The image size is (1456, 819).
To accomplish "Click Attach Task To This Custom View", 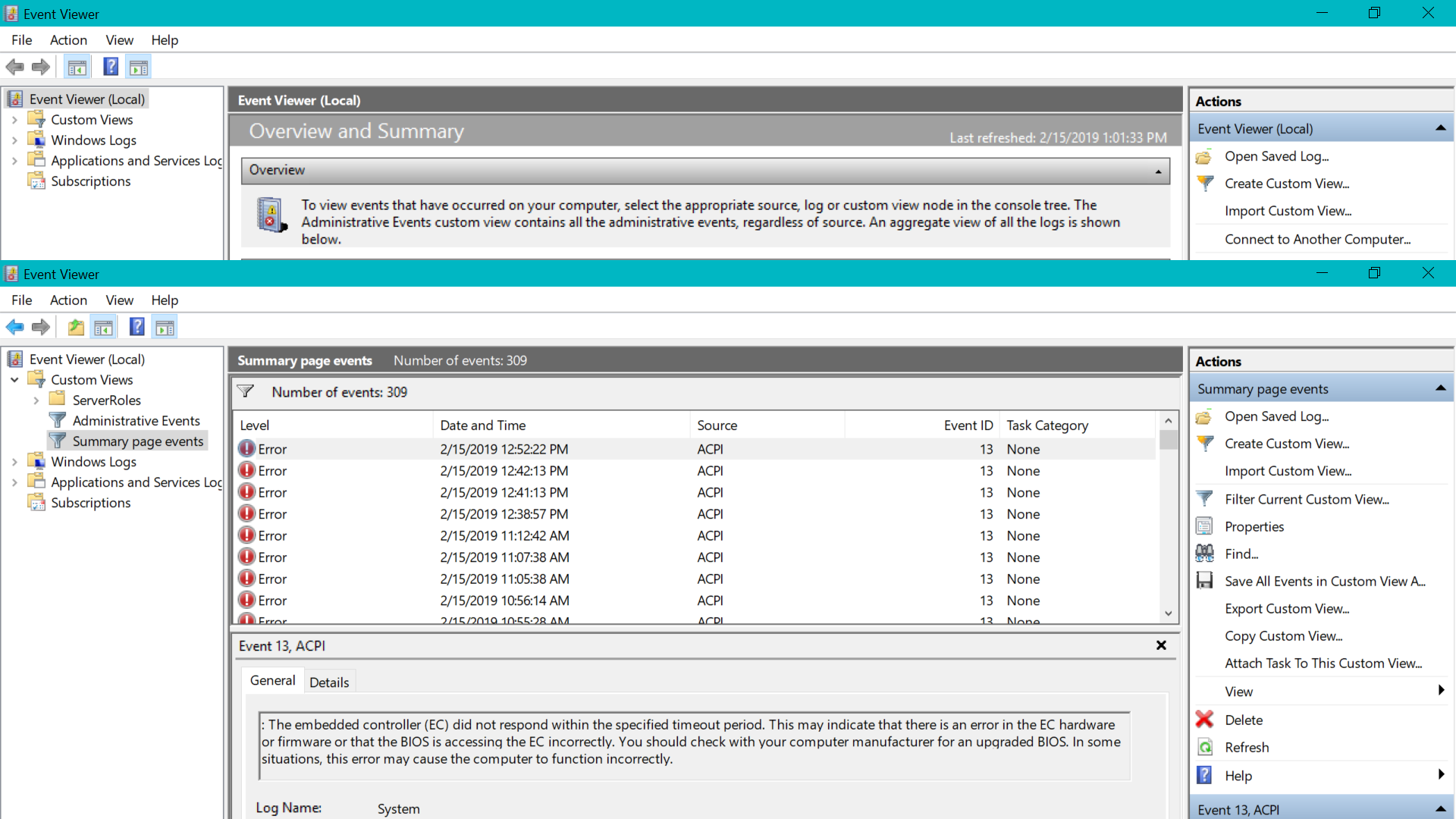I will pos(1323,663).
